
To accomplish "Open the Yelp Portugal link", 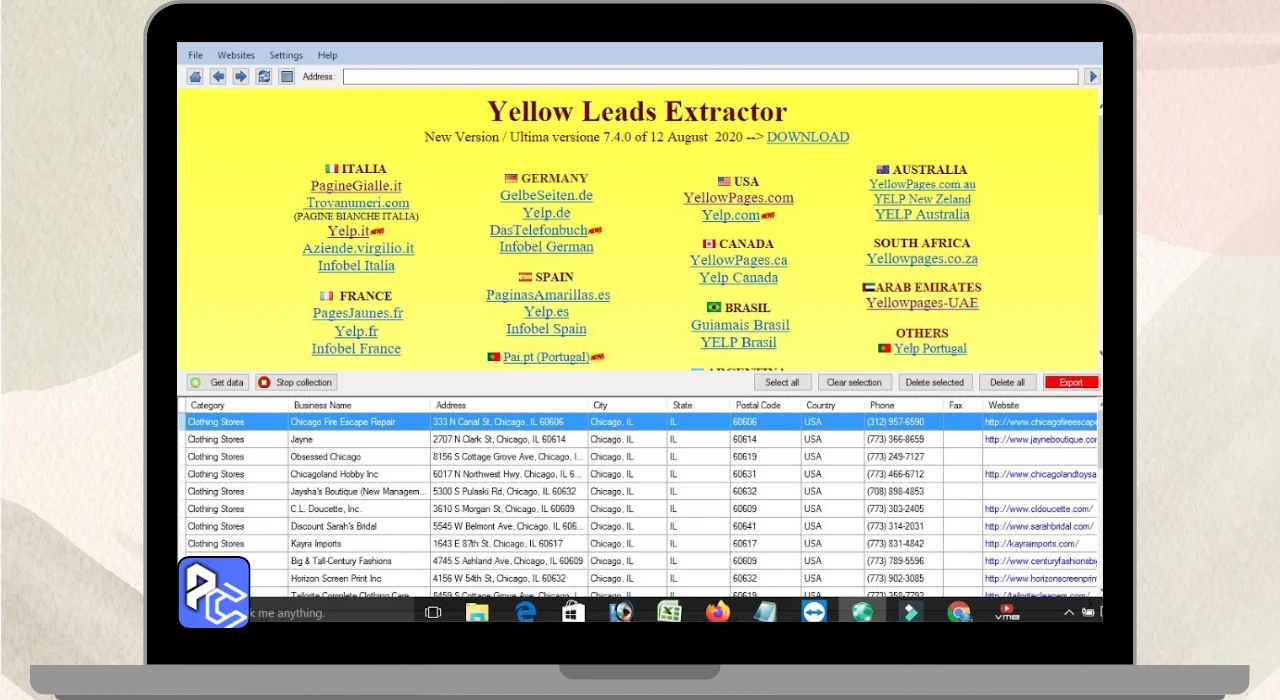I will click(930, 348).
